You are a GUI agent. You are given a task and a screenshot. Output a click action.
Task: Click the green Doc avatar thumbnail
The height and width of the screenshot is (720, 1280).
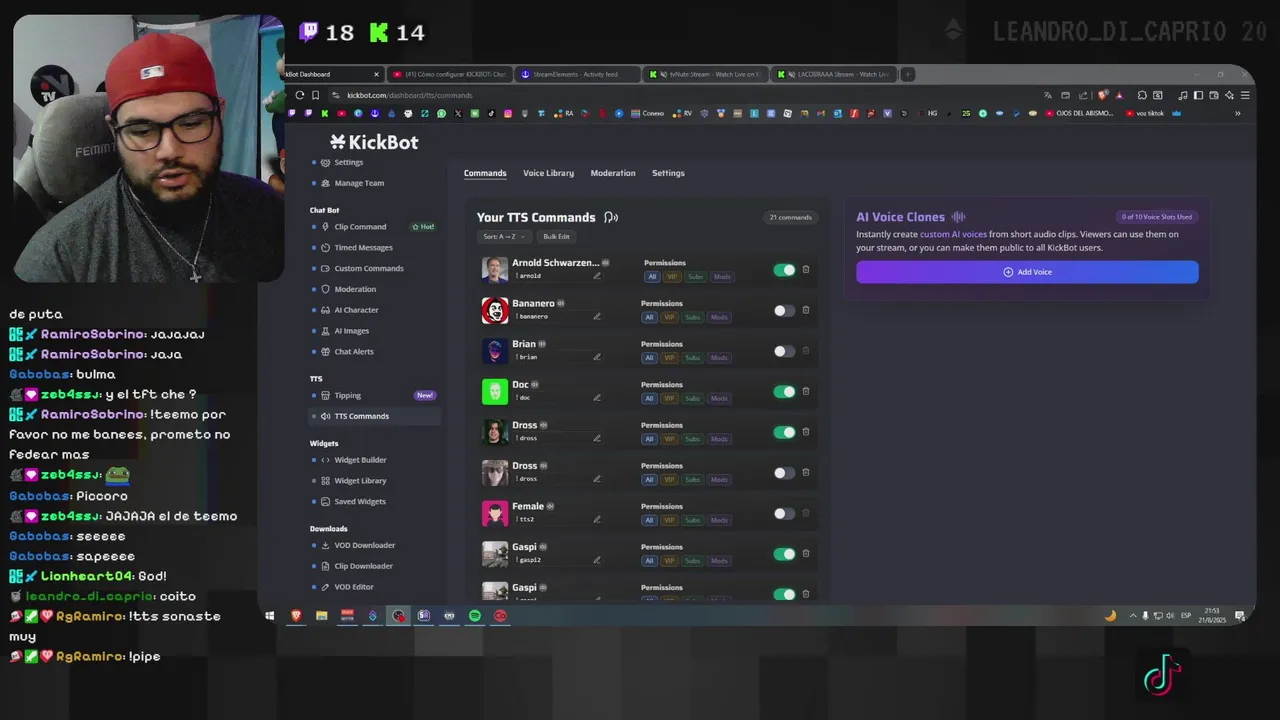[495, 391]
